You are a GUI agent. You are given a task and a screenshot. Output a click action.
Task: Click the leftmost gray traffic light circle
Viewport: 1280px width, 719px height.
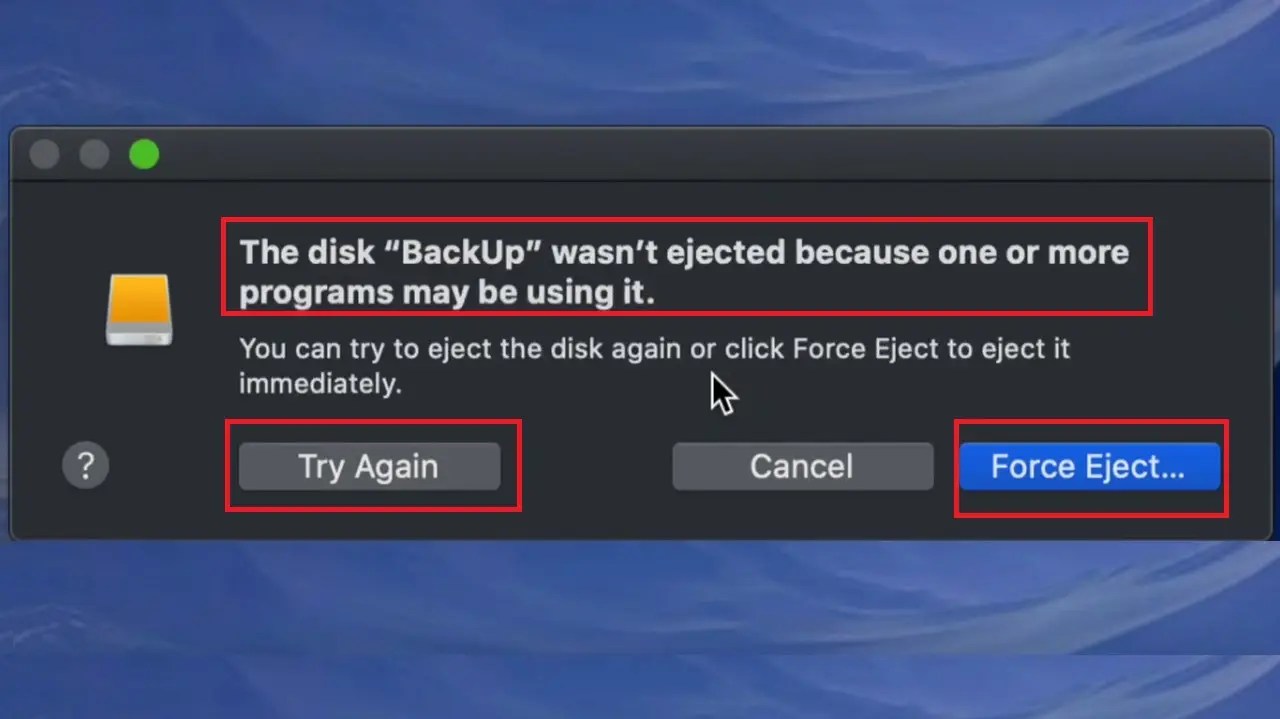(x=45, y=154)
